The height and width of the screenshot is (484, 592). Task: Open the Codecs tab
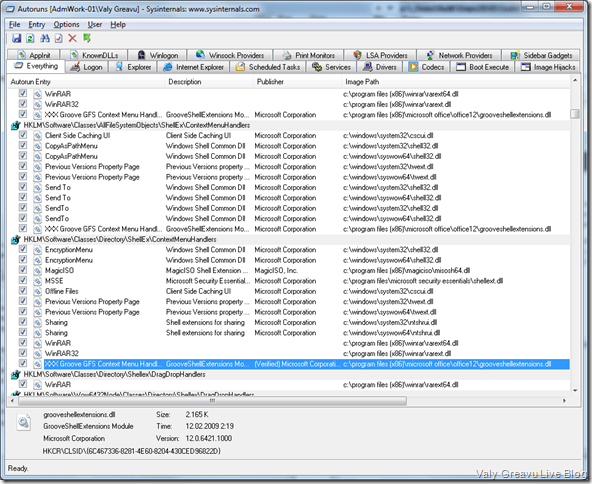point(427,67)
